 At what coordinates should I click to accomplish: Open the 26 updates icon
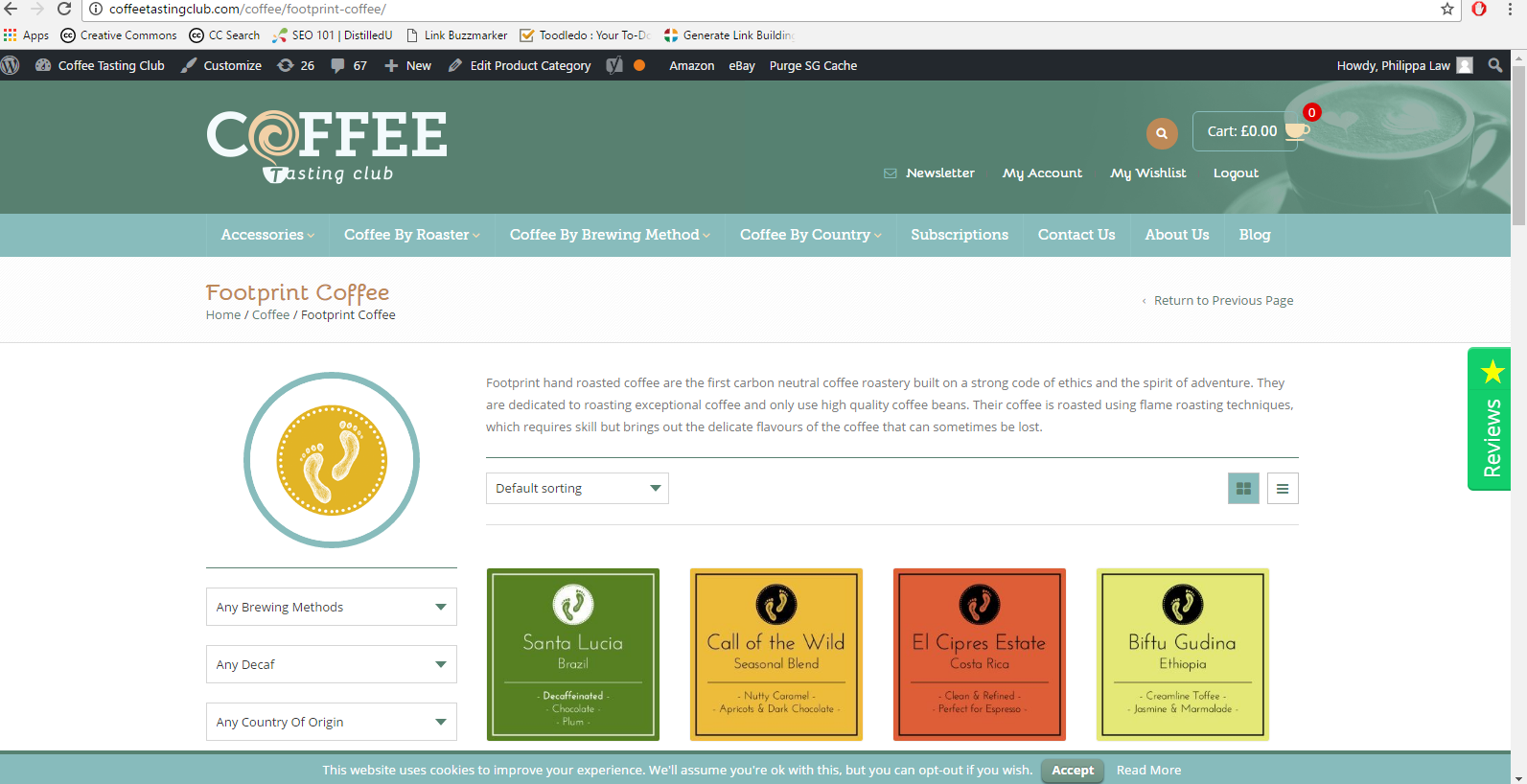pyautogui.click(x=295, y=65)
